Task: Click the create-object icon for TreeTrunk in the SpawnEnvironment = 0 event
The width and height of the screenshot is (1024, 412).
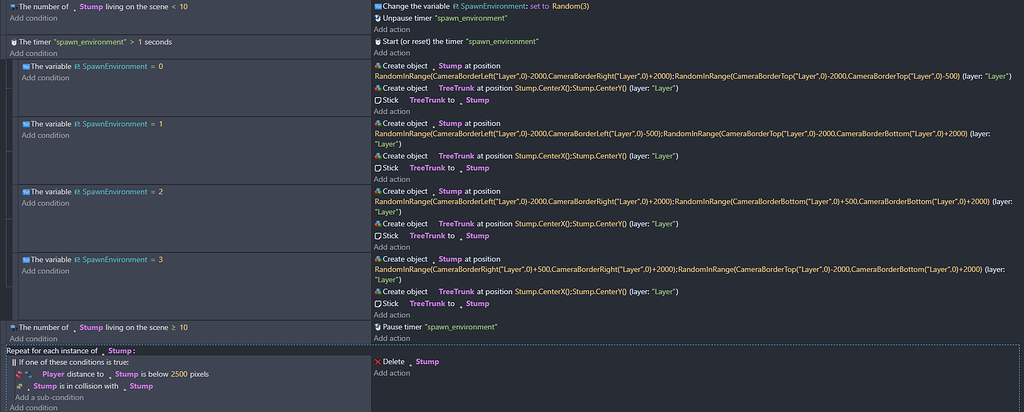Action: [x=378, y=88]
